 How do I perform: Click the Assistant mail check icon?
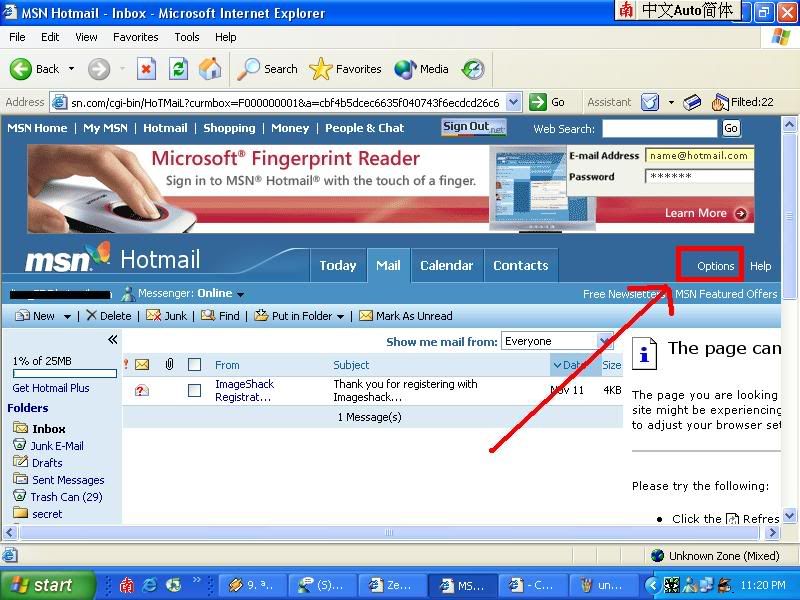[650, 102]
